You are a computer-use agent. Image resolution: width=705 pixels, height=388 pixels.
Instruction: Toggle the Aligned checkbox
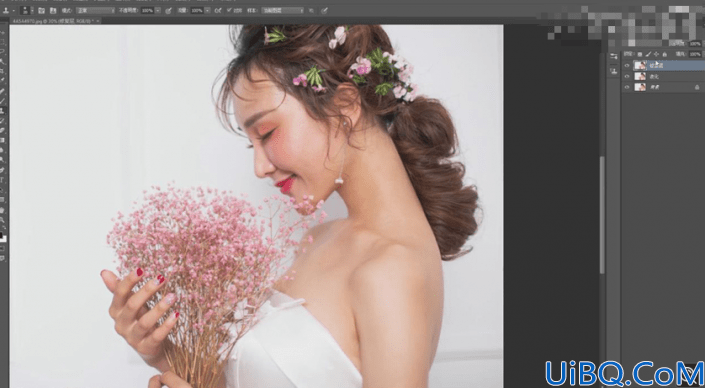tap(229, 10)
